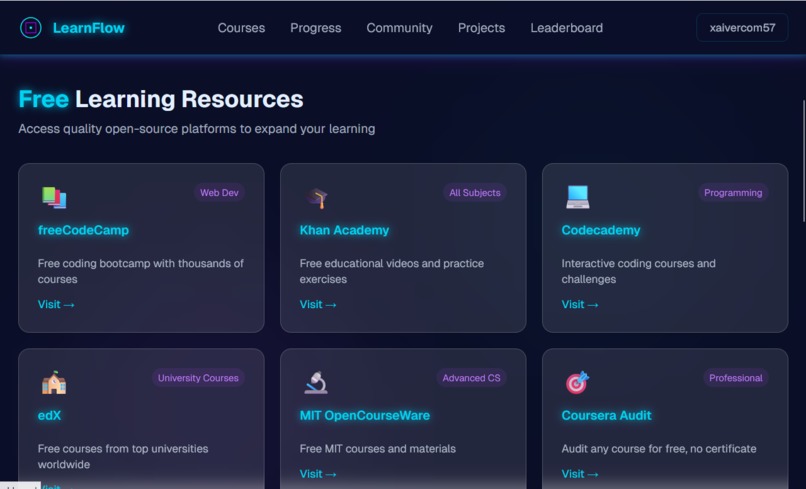The height and width of the screenshot is (489, 806).
Task: Open the Projects nav item
Action: click(x=481, y=28)
